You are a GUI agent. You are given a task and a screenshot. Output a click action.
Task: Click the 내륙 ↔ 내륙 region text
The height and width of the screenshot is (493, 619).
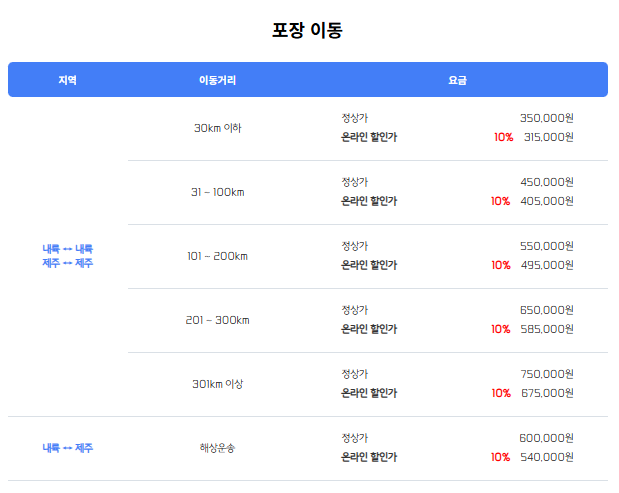coord(68,248)
